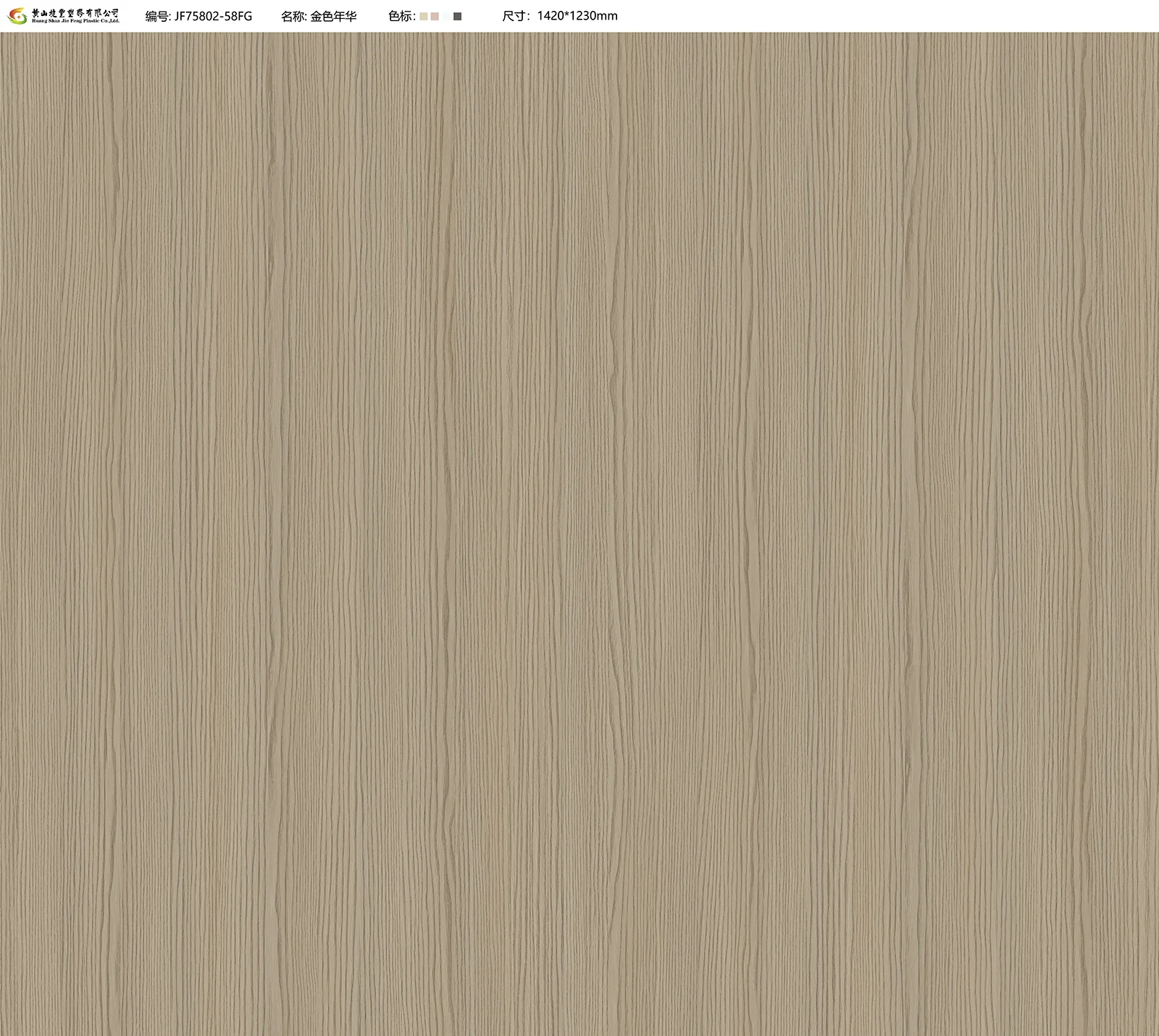Select the product name 金色年华
The height and width of the screenshot is (1036, 1159).
tap(333, 16)
